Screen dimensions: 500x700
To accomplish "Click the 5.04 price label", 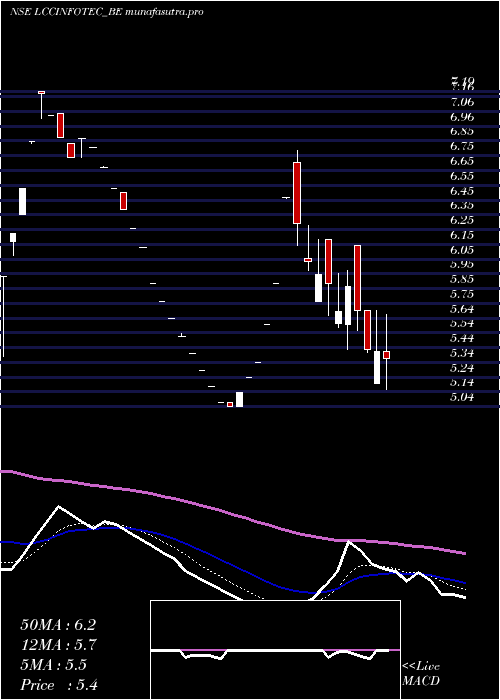I will click(462, 397).
